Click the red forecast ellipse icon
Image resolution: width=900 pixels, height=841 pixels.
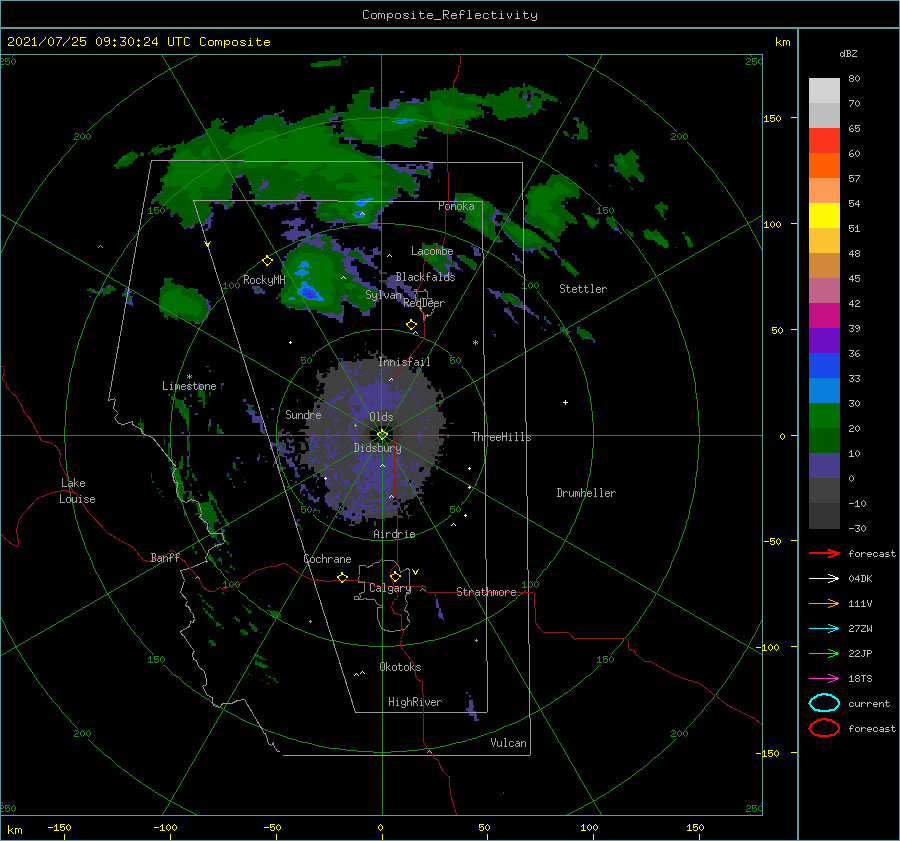(824, 728)
